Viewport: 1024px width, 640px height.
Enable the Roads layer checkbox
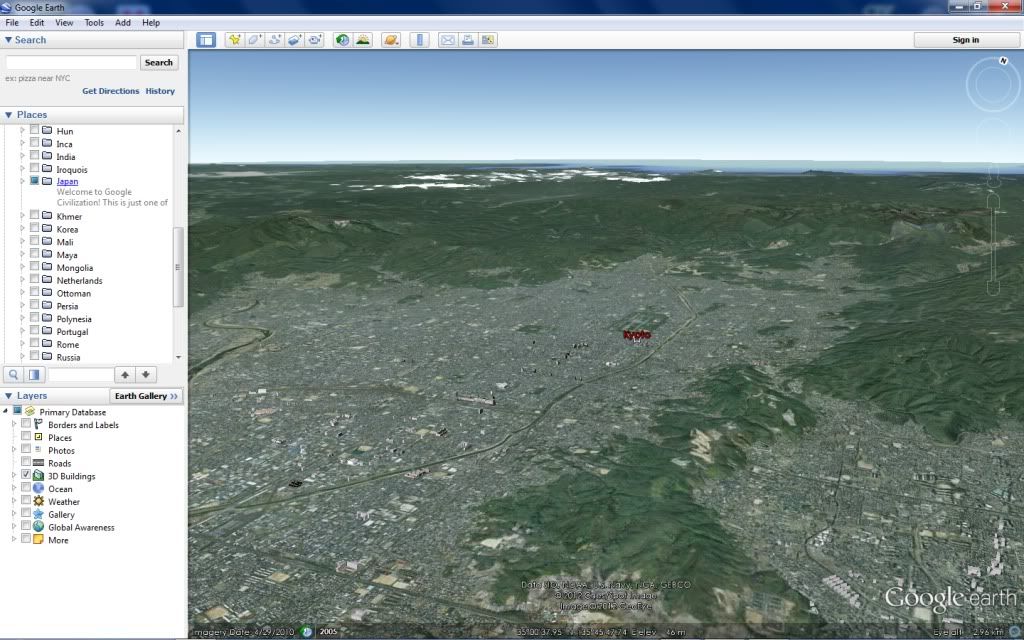[25, 462]
